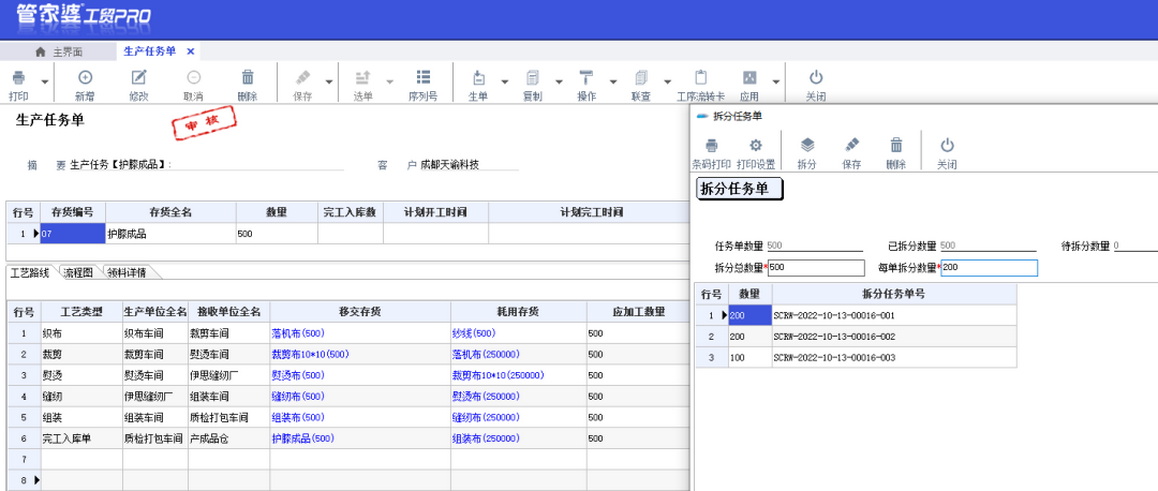Expand the 生单 dropdown arrow
The image size is (1158, 491).
[505, 82]
